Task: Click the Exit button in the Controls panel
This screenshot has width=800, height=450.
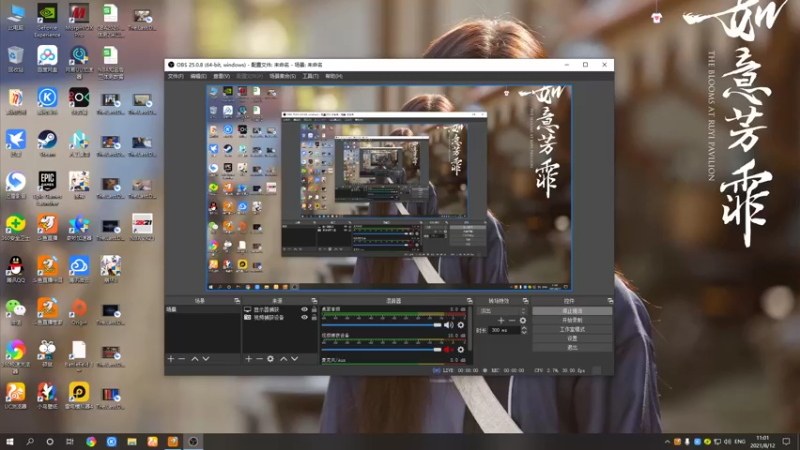Action: point(572,347)
